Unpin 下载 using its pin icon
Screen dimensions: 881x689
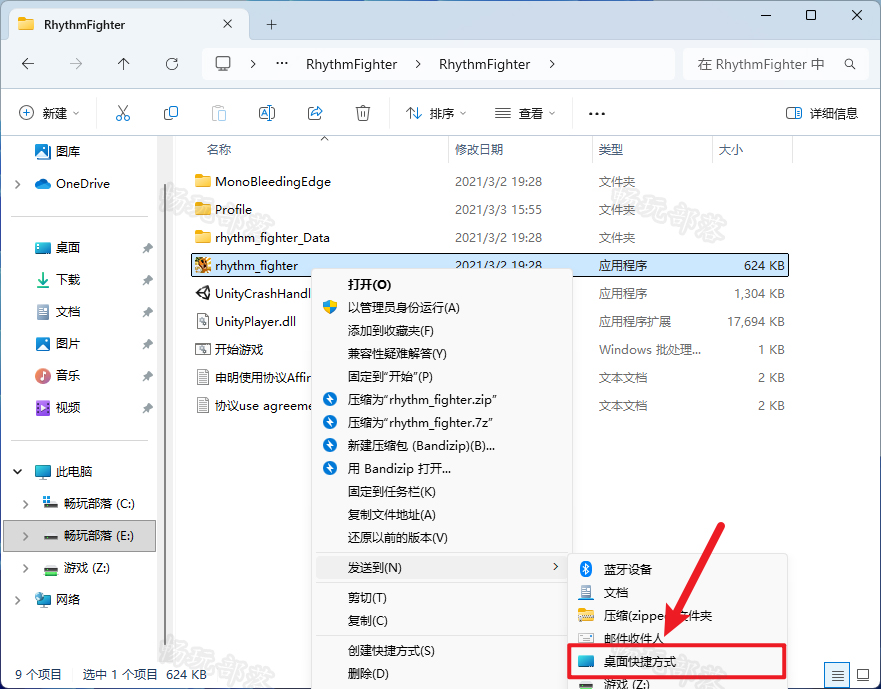click(x=148, y=280)
